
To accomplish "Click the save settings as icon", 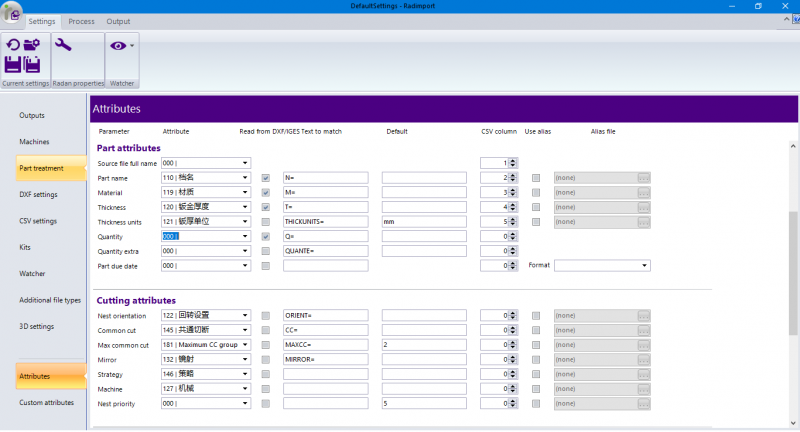I will point(32,66).
